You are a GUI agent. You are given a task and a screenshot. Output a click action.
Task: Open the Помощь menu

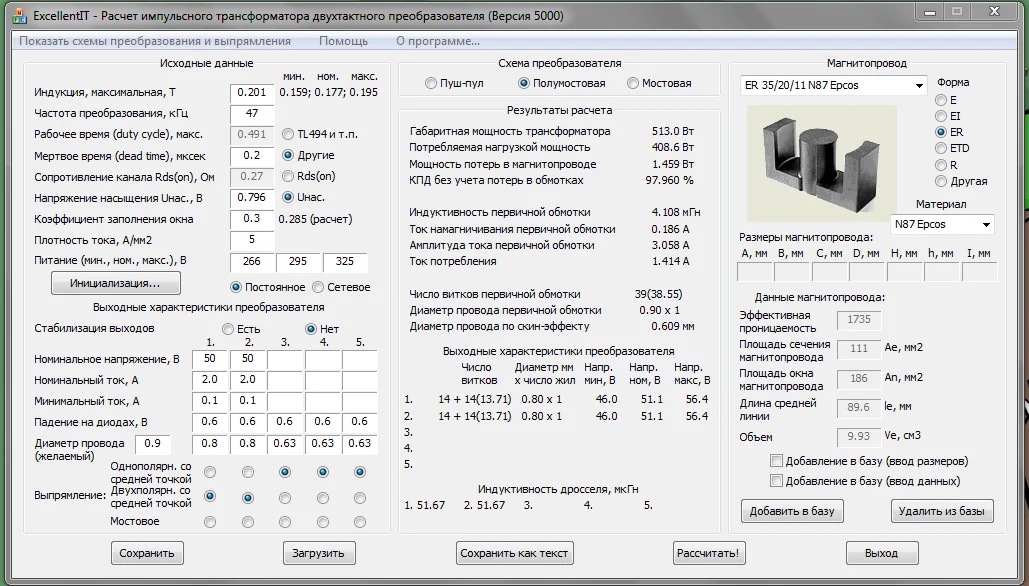click(343, 41)
